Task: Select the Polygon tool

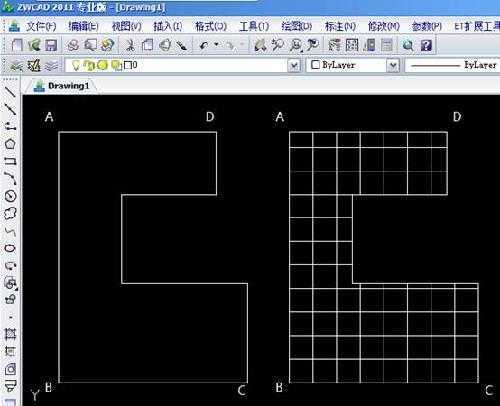Action: pyautogui.click(x=11, y=144)
